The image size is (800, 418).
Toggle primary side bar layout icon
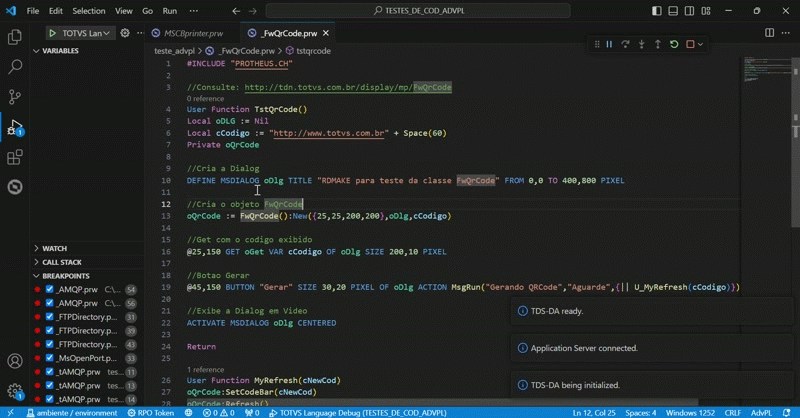click(657, 11)
